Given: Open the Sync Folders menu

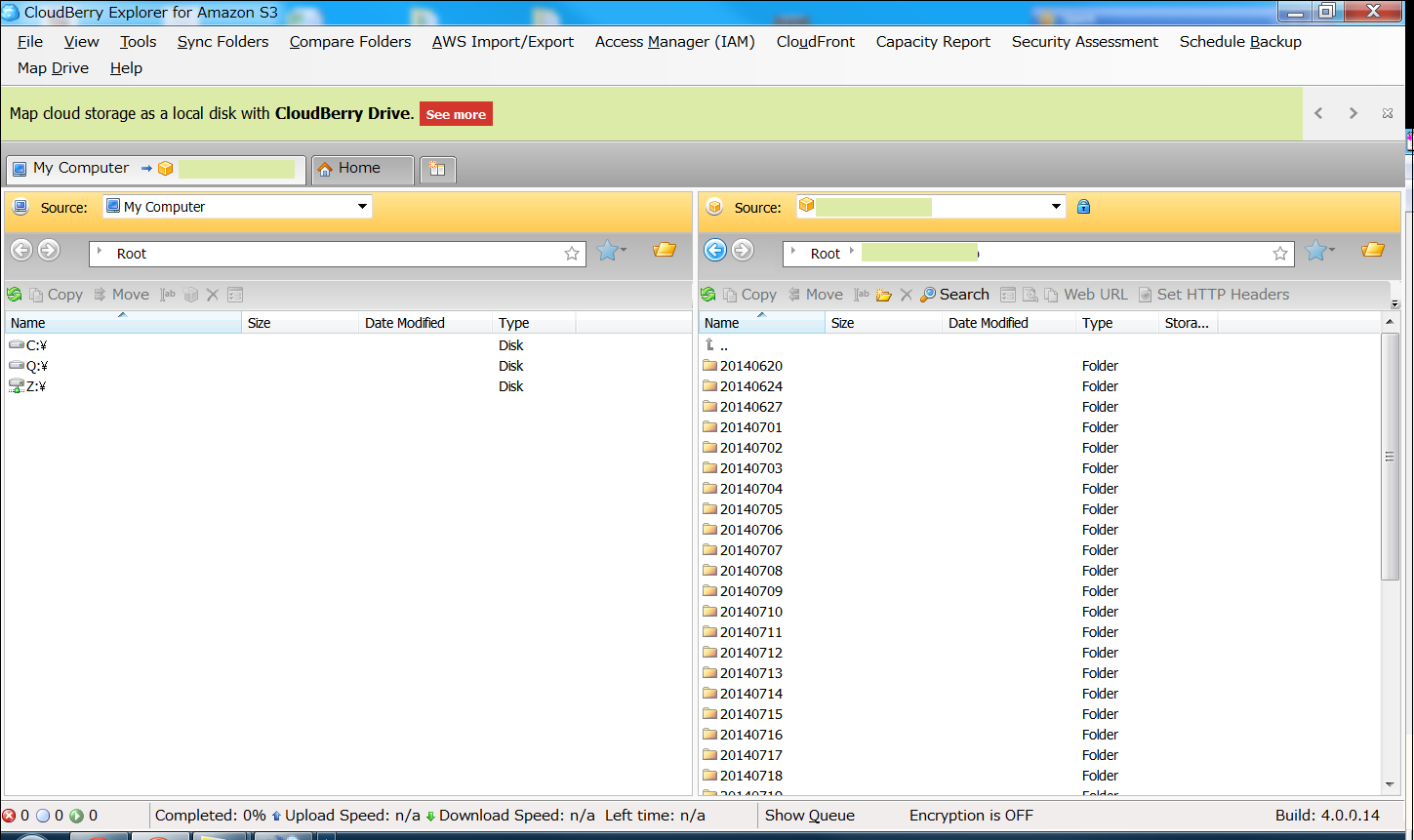Looking at the screenshot, I should click(222, 42).
